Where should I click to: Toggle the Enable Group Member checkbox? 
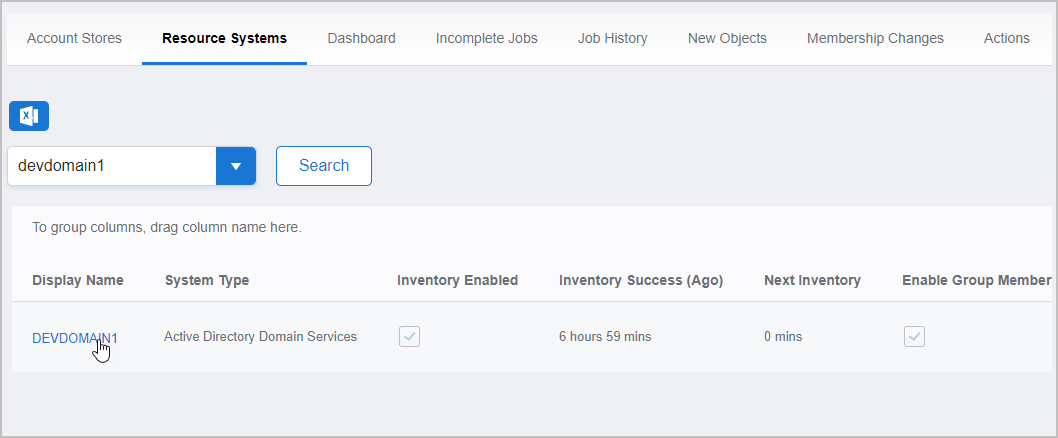coord(914,336)
